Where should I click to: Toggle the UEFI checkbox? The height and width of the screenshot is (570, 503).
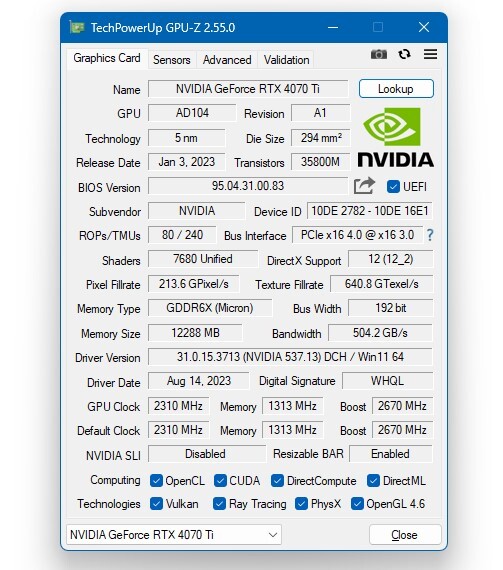(x=393, y=186)
